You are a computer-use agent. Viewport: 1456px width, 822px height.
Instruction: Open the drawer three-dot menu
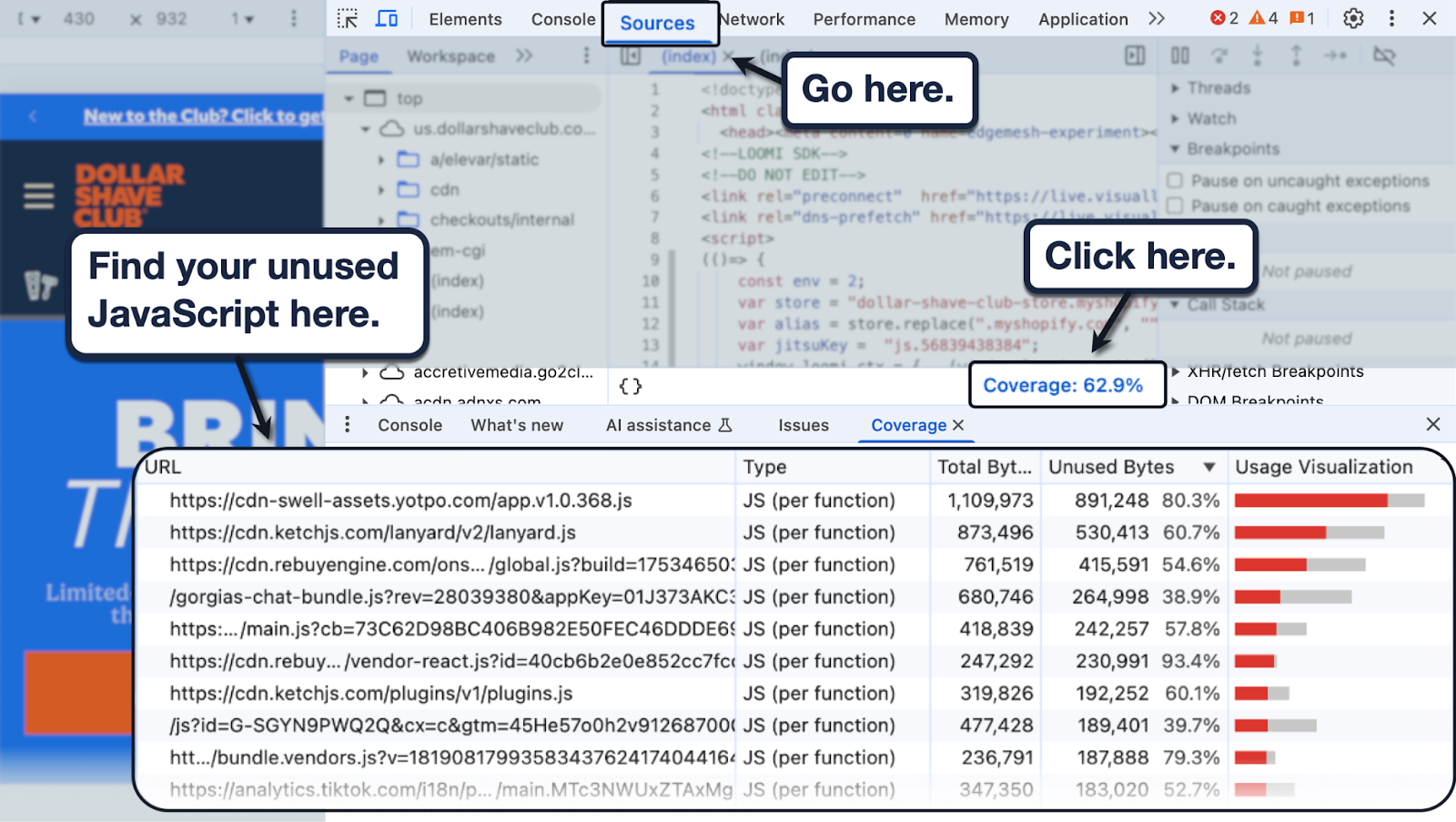347,425
